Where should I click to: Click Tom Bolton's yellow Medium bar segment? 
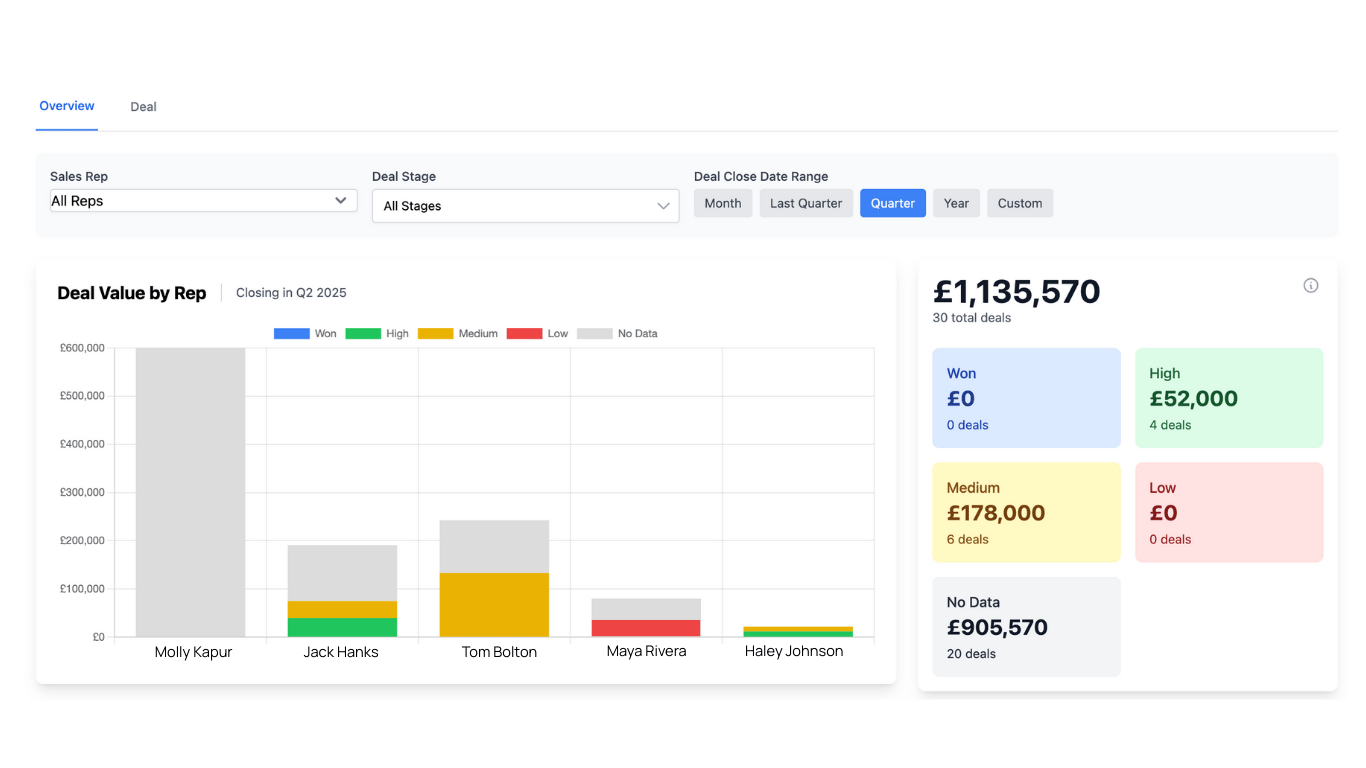point(495,605)
